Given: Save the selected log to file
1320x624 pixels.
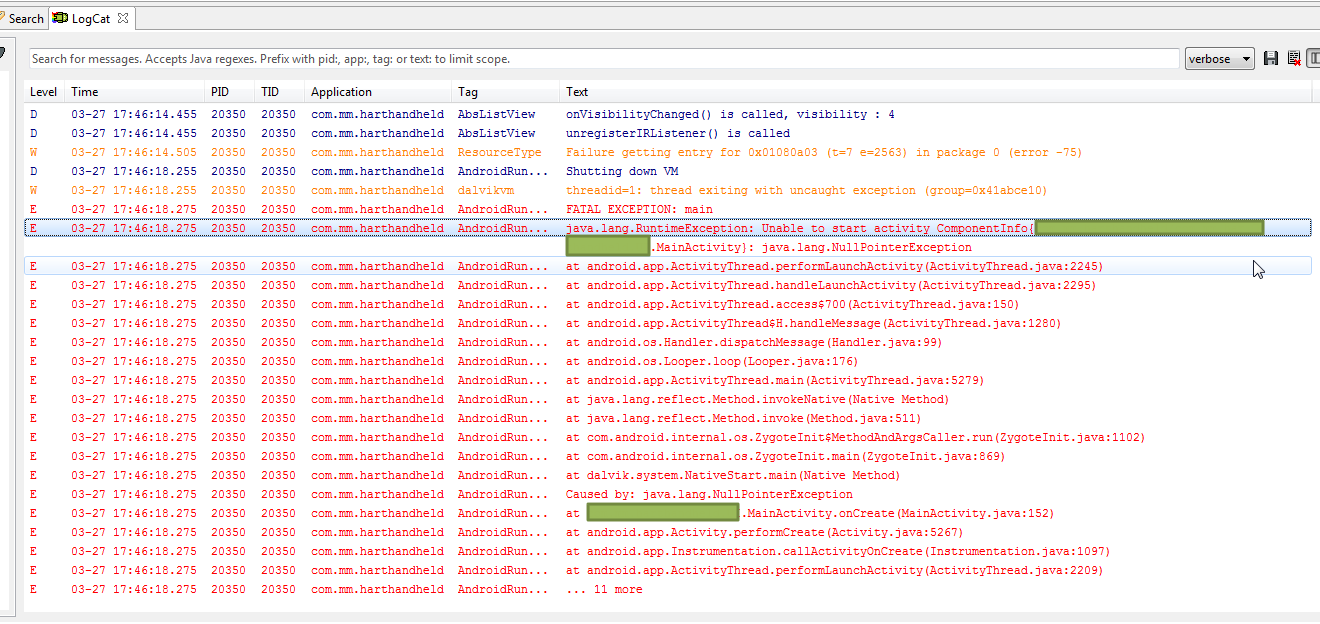Looking at the screenshot, I should (1271, 59).
